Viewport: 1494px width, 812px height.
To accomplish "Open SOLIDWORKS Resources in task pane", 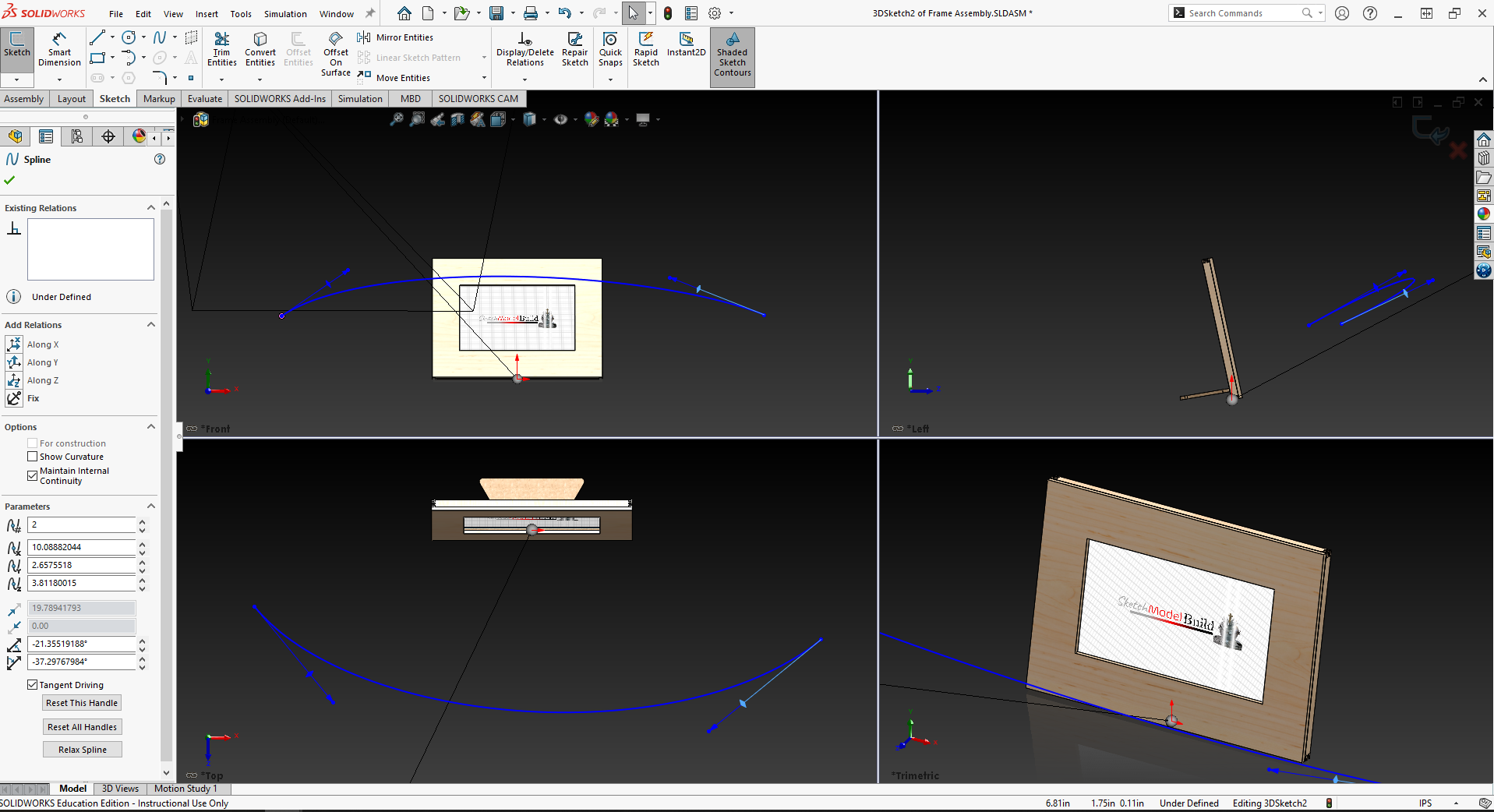I will tap(1484, 139).
